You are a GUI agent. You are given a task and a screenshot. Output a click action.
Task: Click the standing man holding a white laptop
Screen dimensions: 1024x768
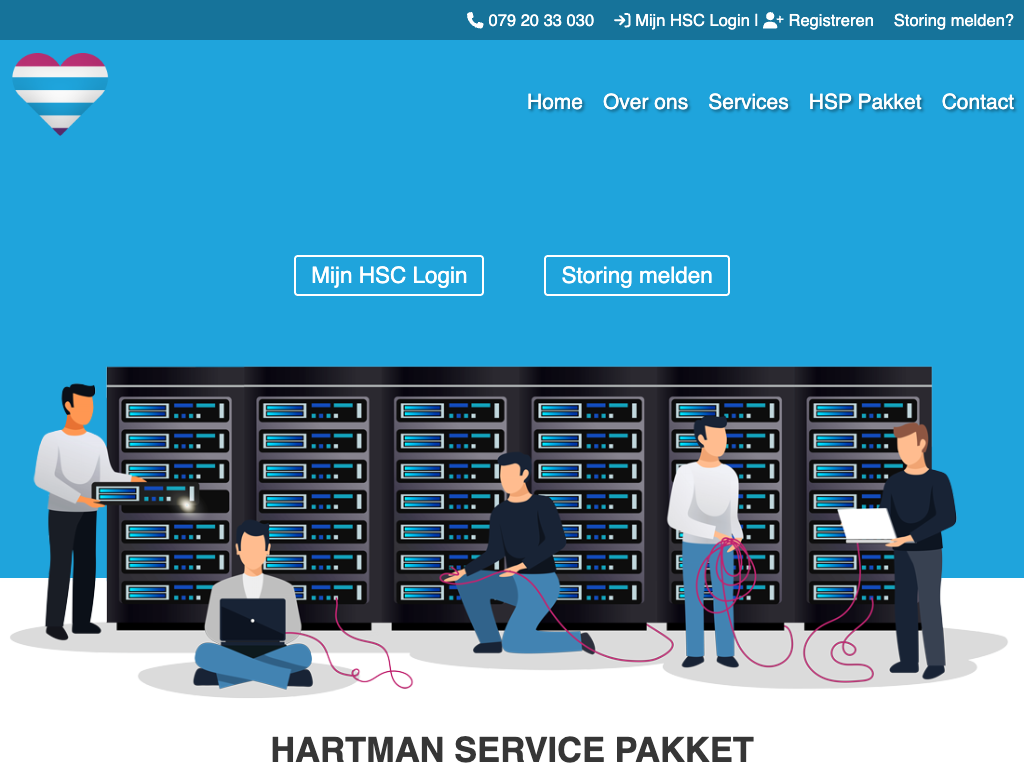click(x=915, y=540)
